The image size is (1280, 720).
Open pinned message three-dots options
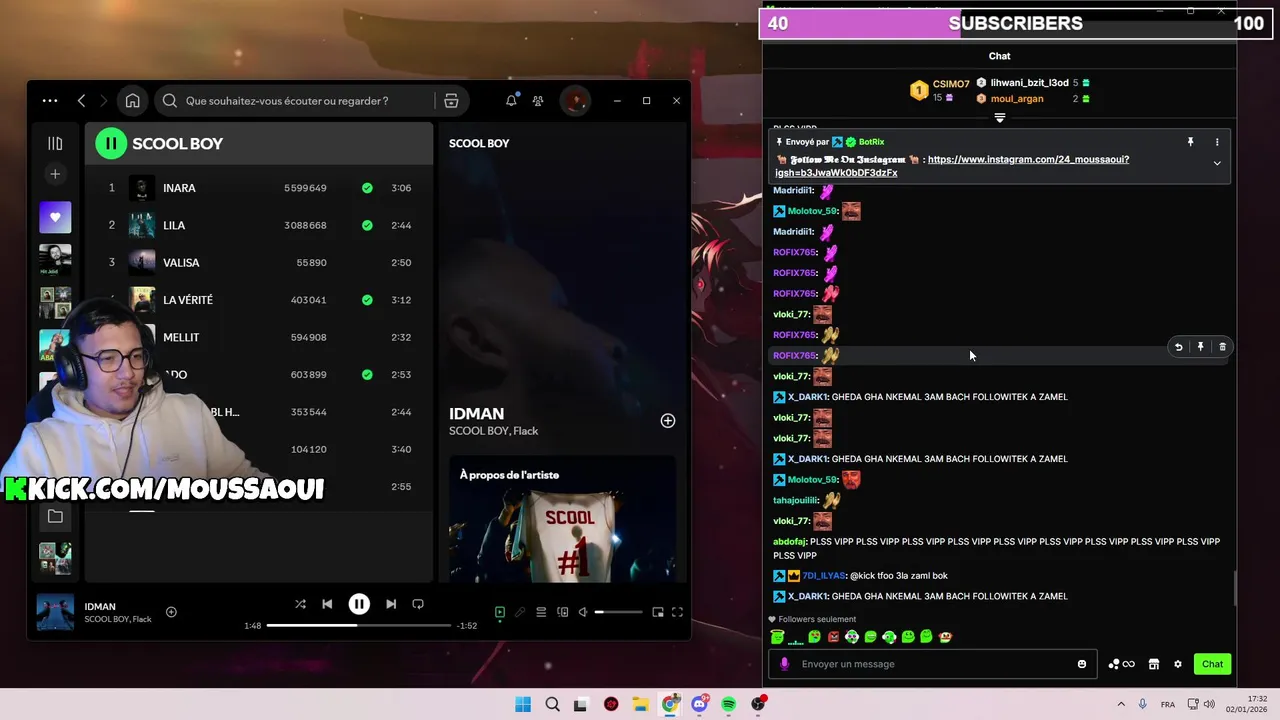click(x=1217, y=142)
